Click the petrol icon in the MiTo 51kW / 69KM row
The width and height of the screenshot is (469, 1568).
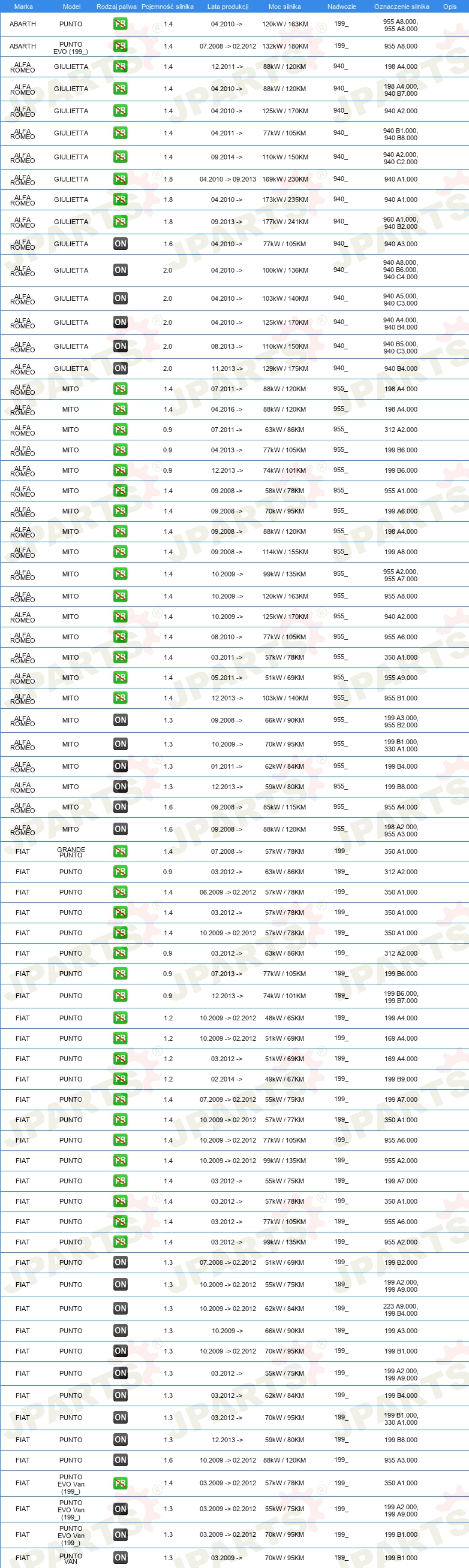coord(120,678)
